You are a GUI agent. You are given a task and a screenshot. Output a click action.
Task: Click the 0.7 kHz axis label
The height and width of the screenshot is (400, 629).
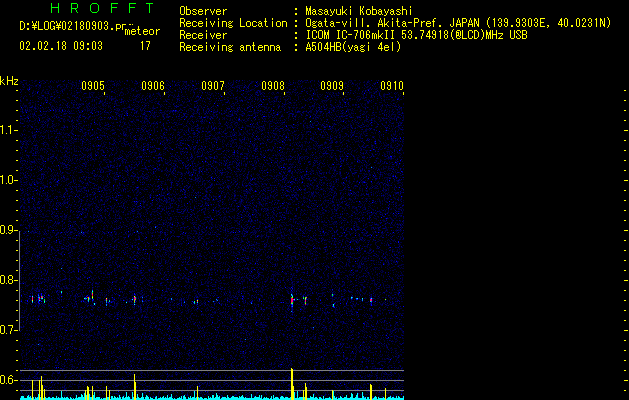click(8, 330)
